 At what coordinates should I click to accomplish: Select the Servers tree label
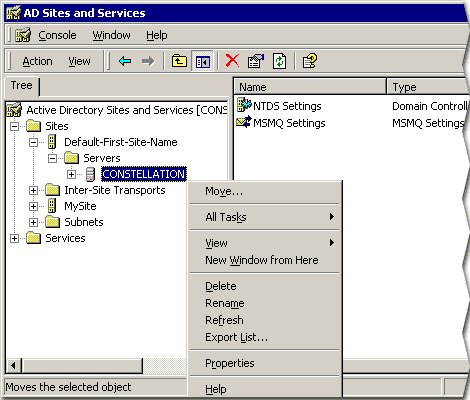click(x=102, y=158)
